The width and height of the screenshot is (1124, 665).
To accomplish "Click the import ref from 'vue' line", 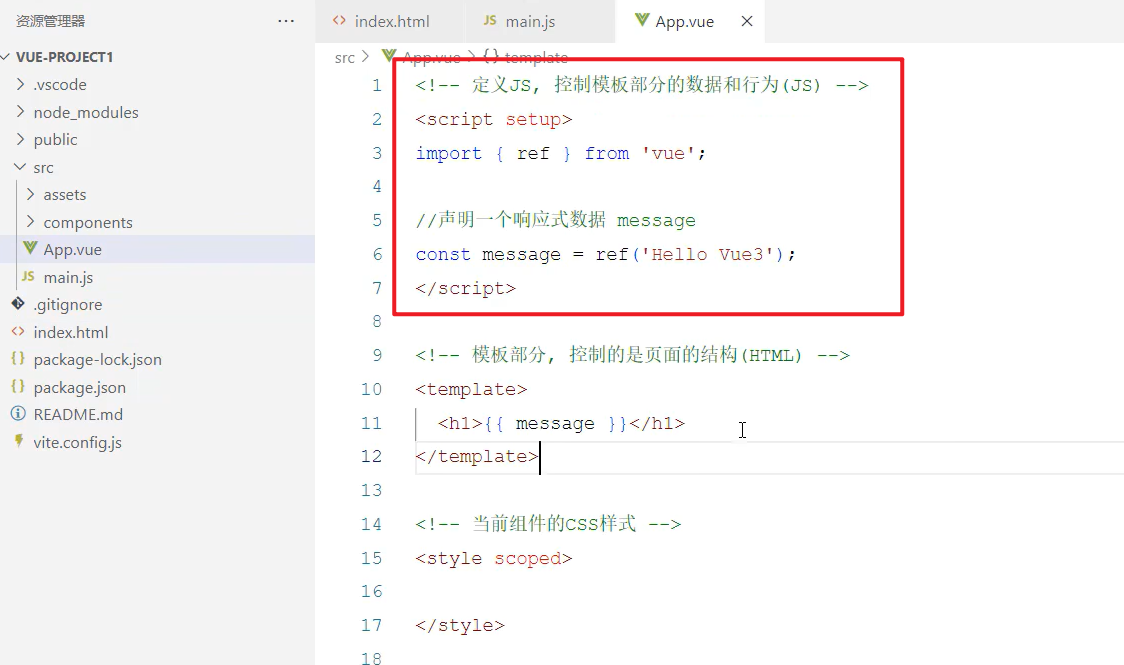I will click(561, 153).
